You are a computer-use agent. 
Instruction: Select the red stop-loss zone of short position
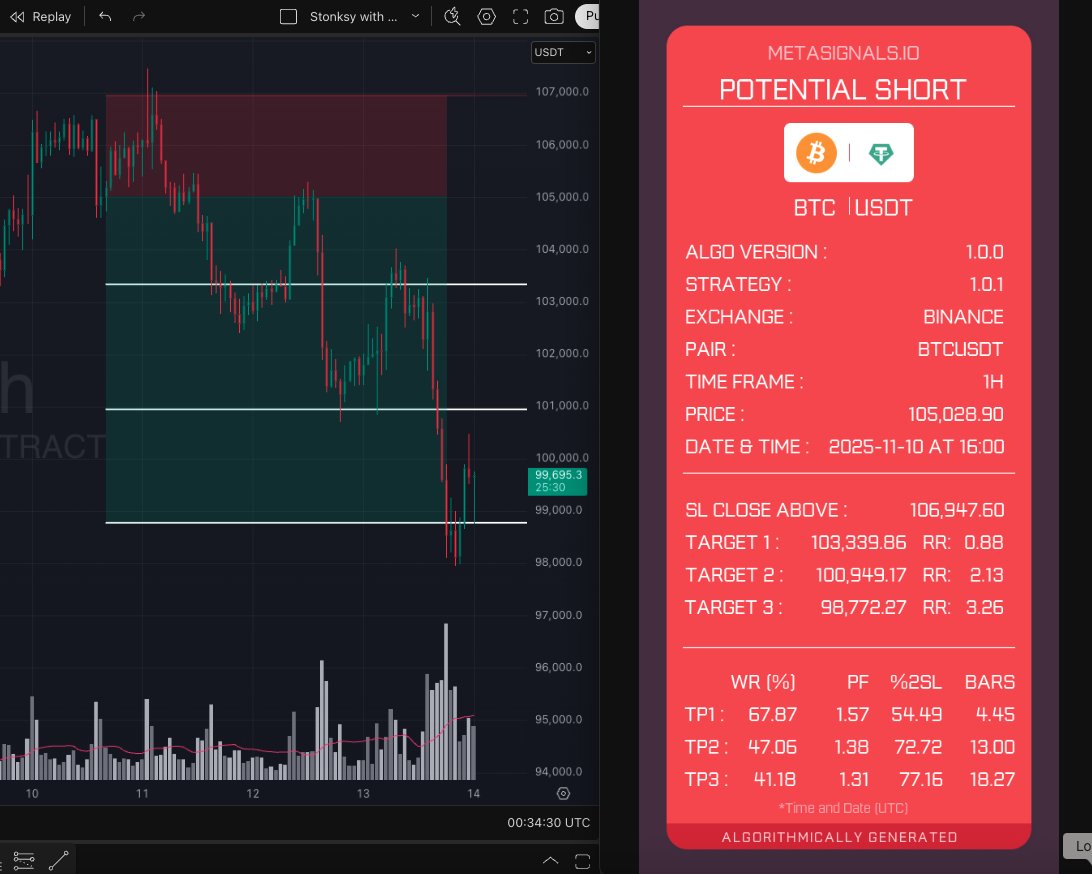coord(276,145)
